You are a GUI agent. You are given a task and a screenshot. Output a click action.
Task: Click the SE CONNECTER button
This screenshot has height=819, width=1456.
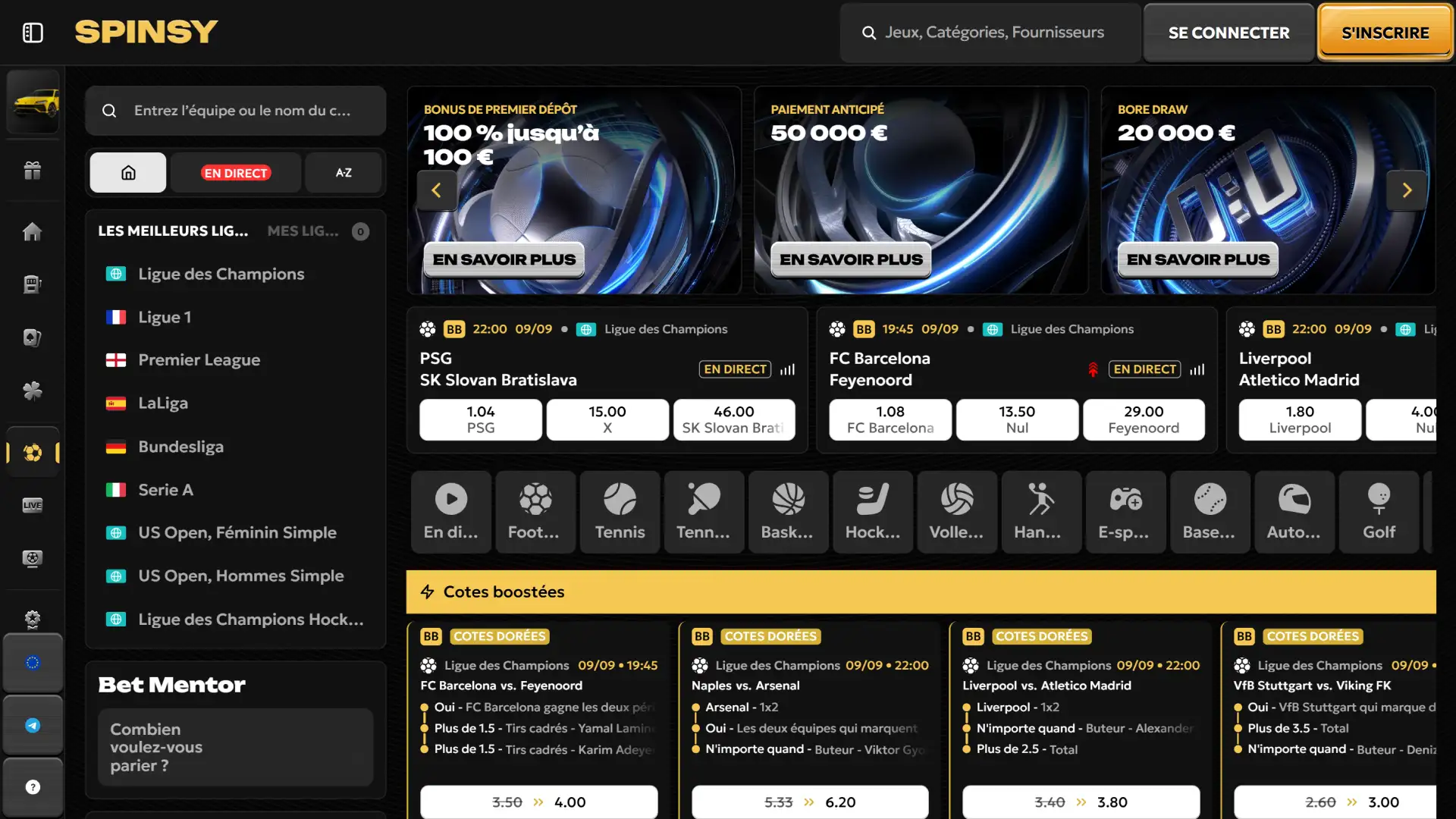(x=1228, y=33)
